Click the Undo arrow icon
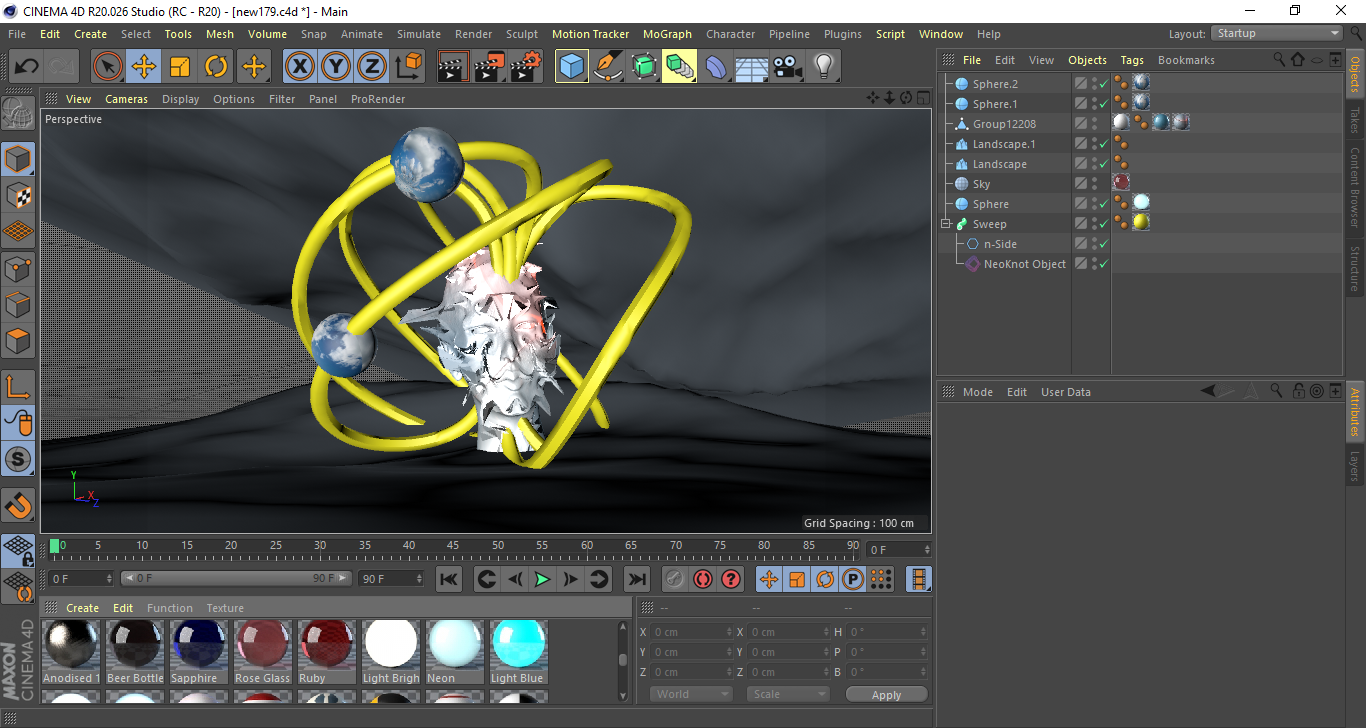The image size is (1366, 728). coord(27,67)
